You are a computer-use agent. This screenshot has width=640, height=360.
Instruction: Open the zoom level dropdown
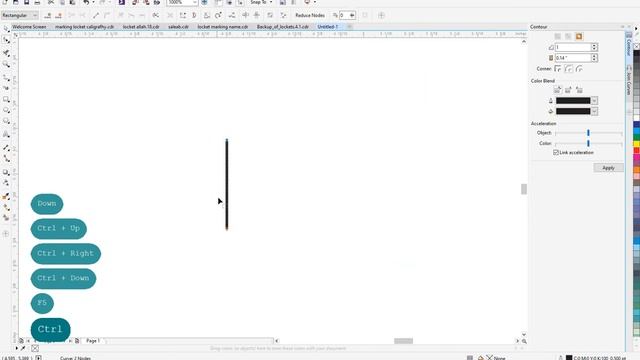[x=195, y=2]
